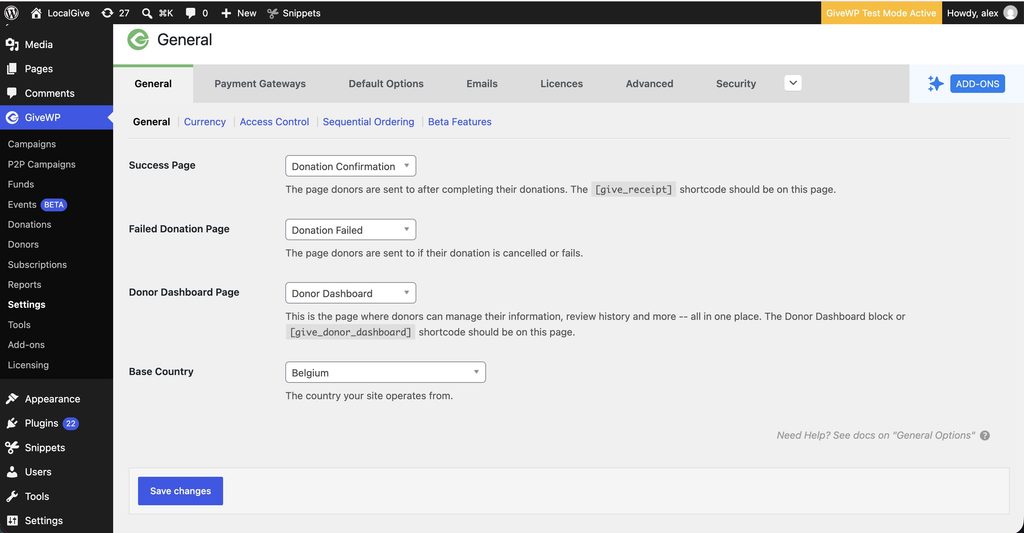This screenshot has width=1024, height=533.
Task: Expand more settings tabs chevron
Action: [x=793, y=83]
